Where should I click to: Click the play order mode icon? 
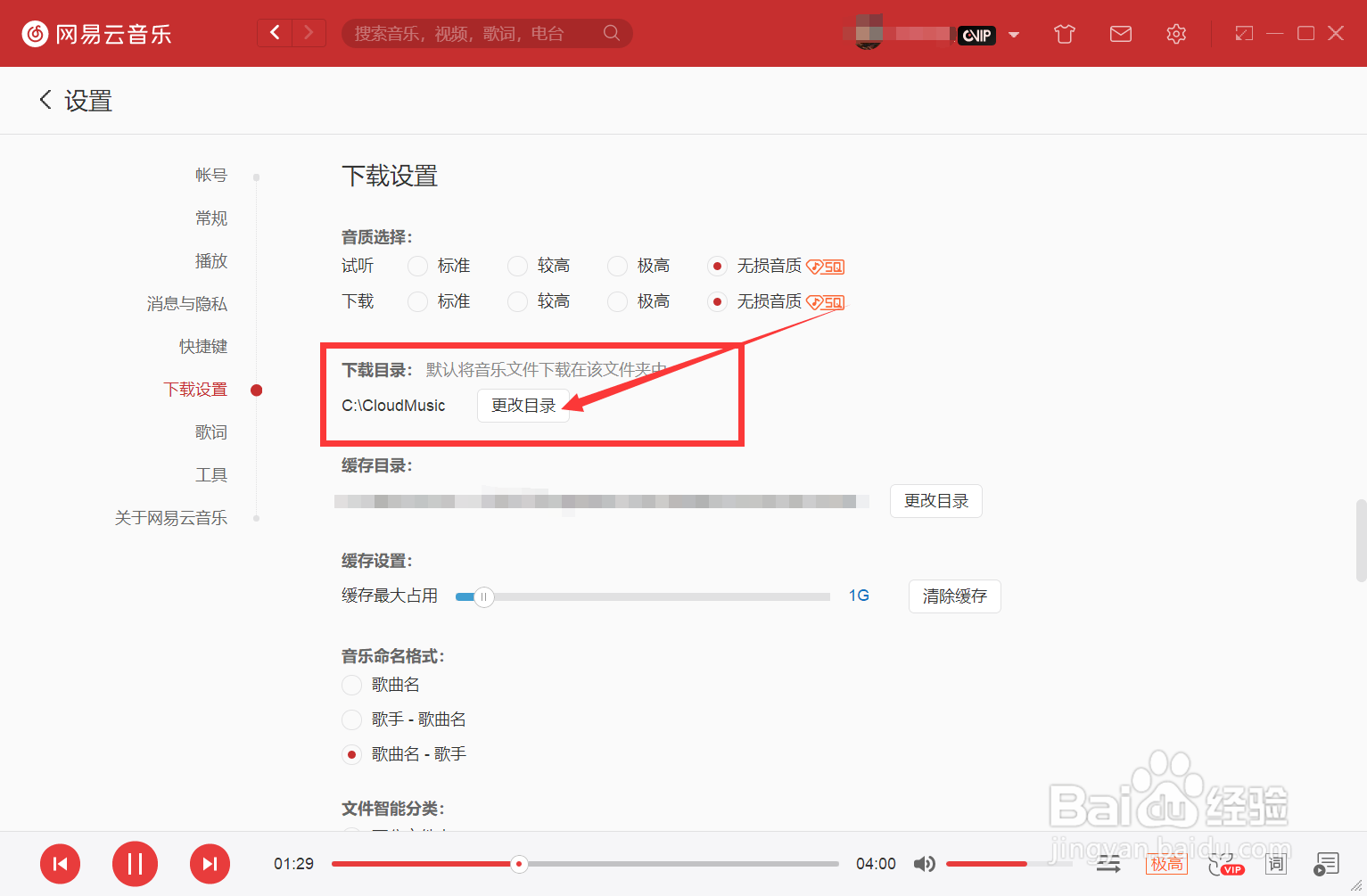[1108, 863]
